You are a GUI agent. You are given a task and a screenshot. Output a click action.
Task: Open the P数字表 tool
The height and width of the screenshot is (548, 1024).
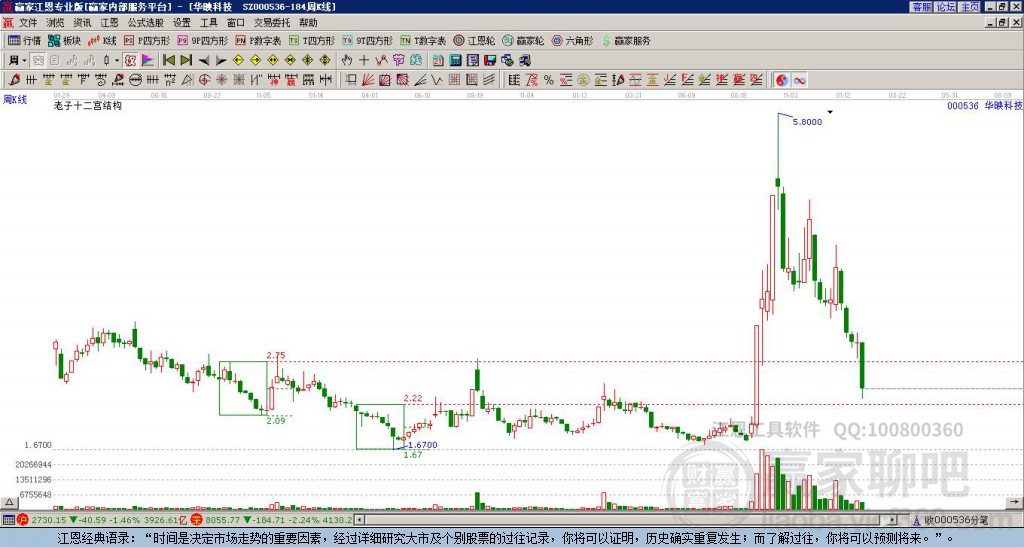point(258,40)
